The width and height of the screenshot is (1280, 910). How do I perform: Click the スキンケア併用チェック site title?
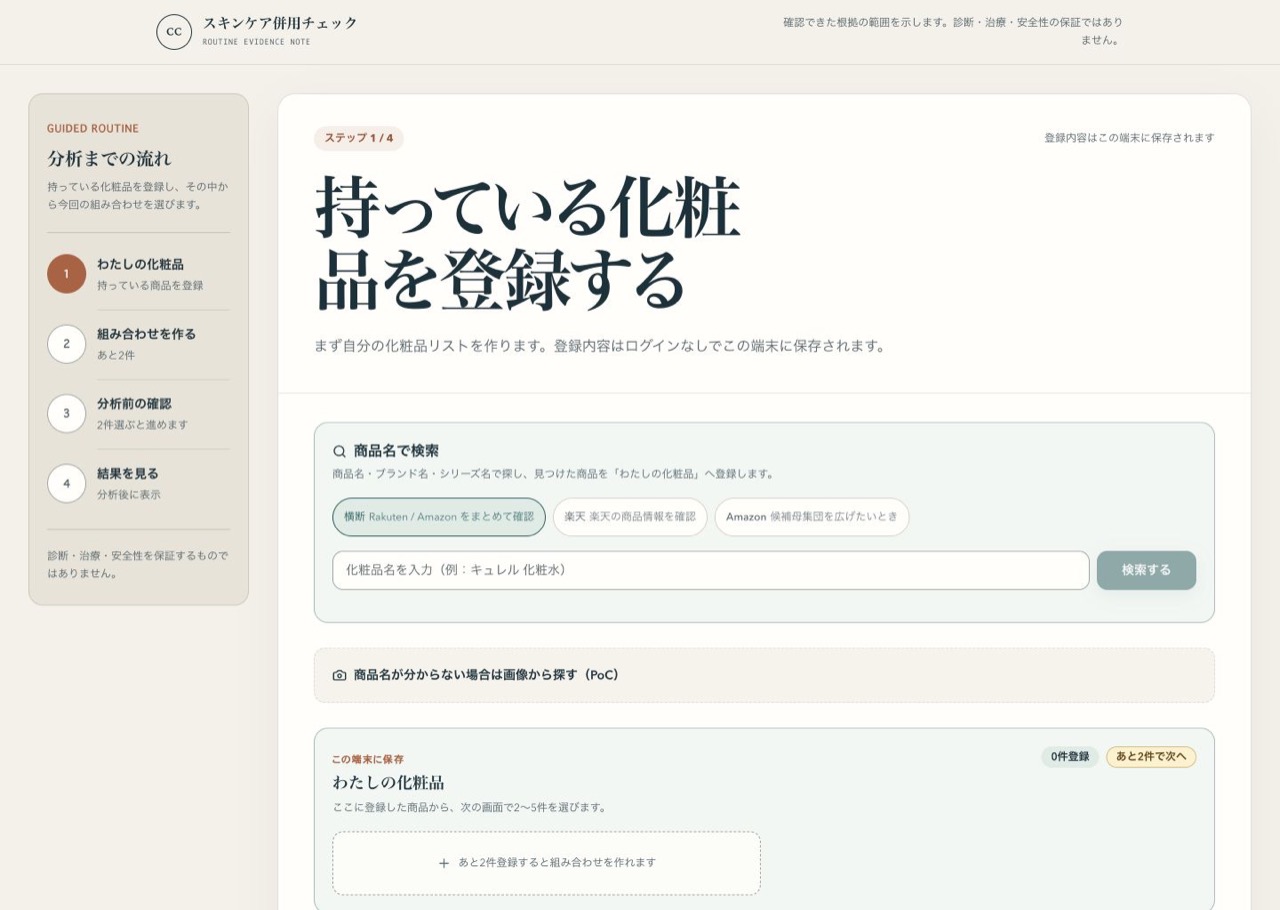280,23
